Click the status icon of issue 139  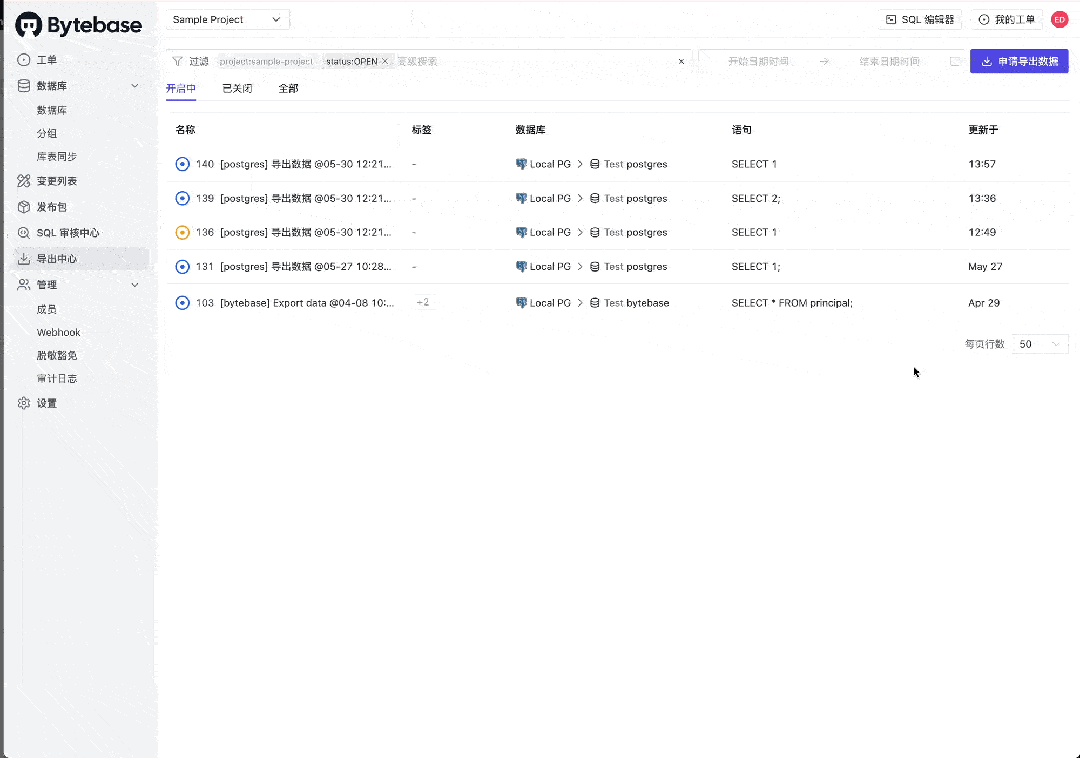pos(183,198)
